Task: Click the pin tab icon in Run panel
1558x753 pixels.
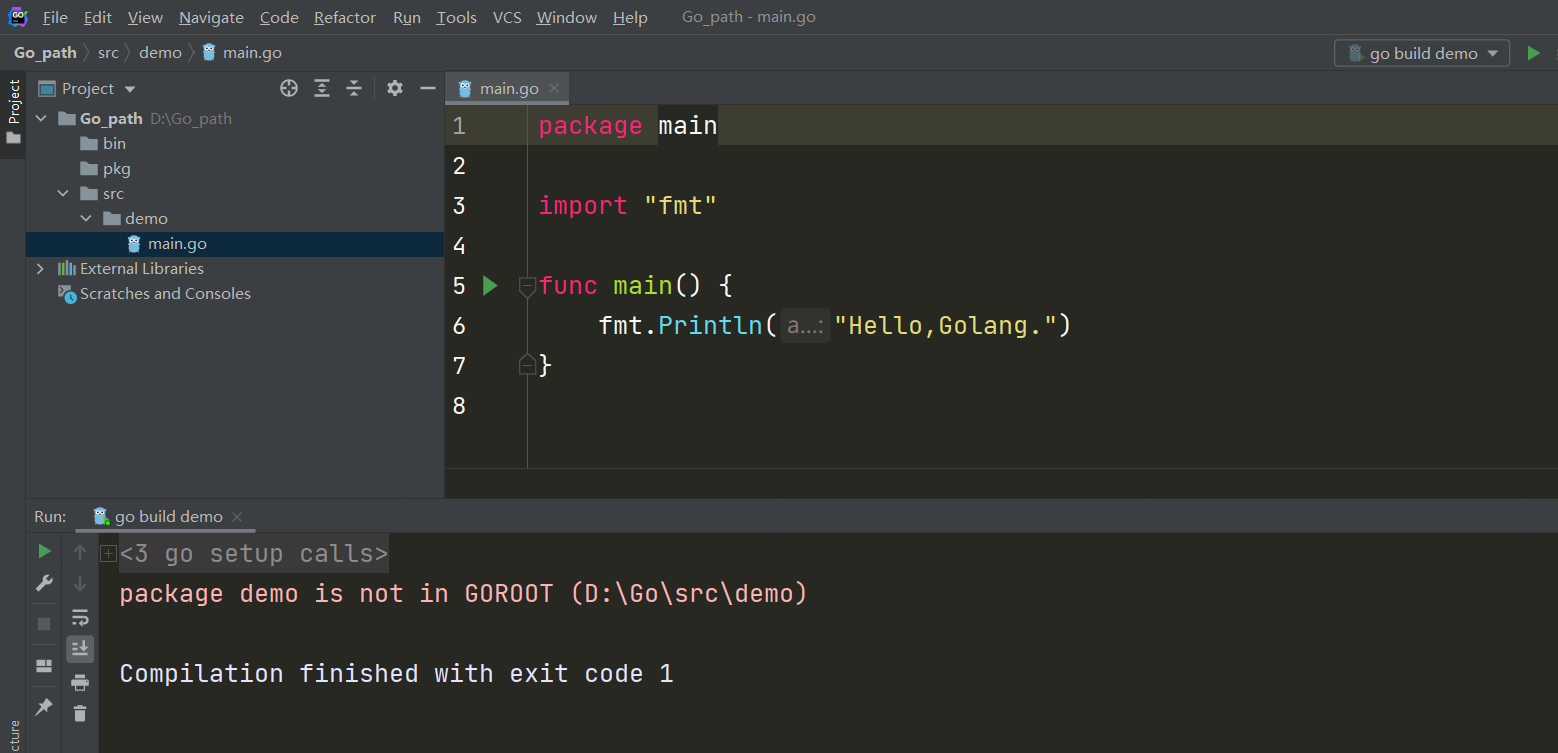Action: coord(44,707)
